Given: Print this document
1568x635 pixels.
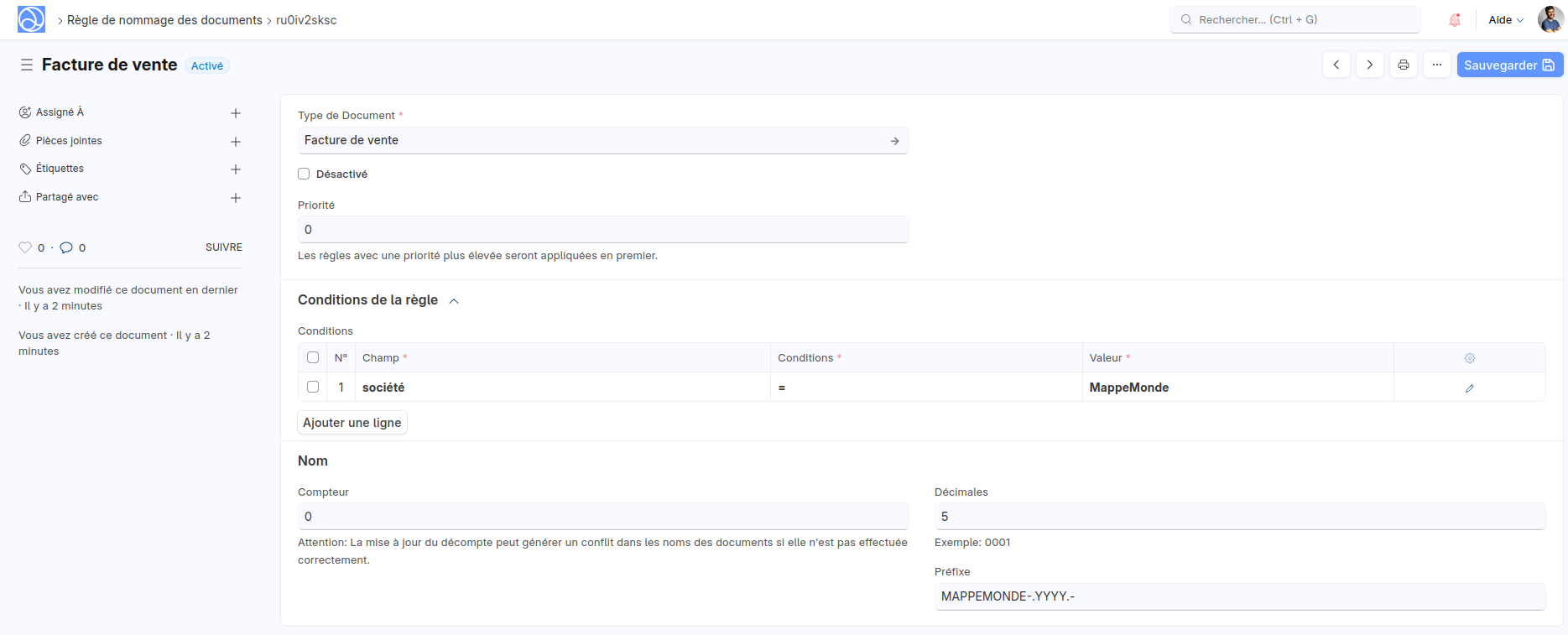Looking at the screenshot, I should click(x=1404, y=65).
